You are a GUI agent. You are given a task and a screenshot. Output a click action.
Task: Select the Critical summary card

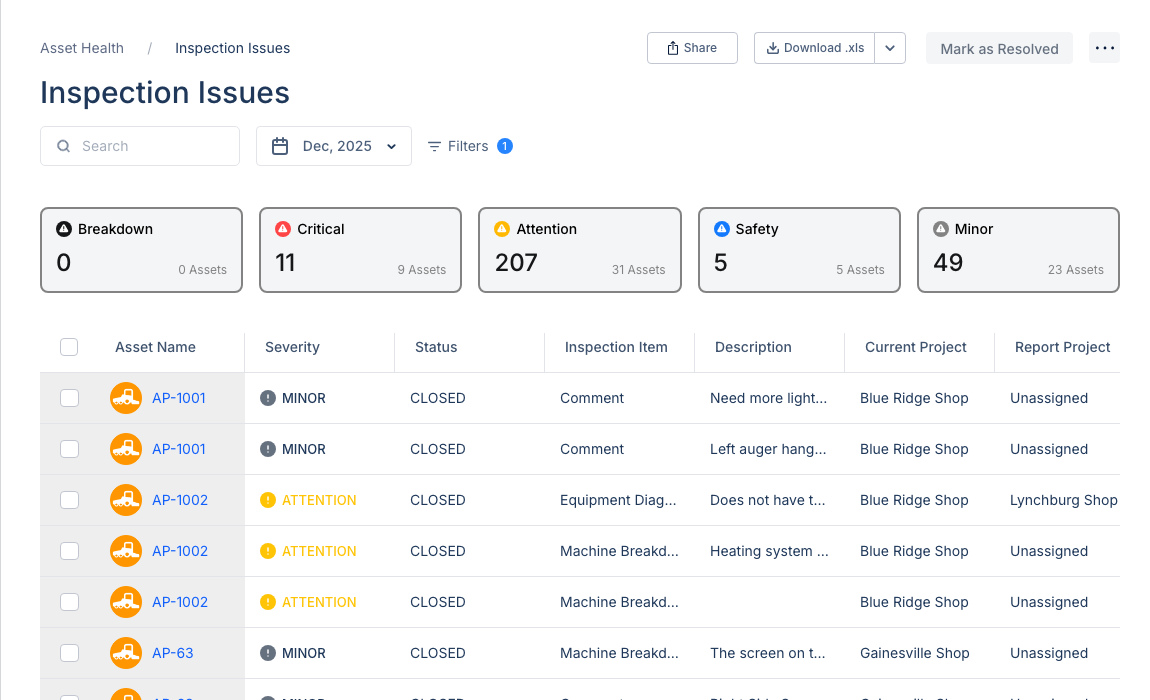tap(360, 250)
